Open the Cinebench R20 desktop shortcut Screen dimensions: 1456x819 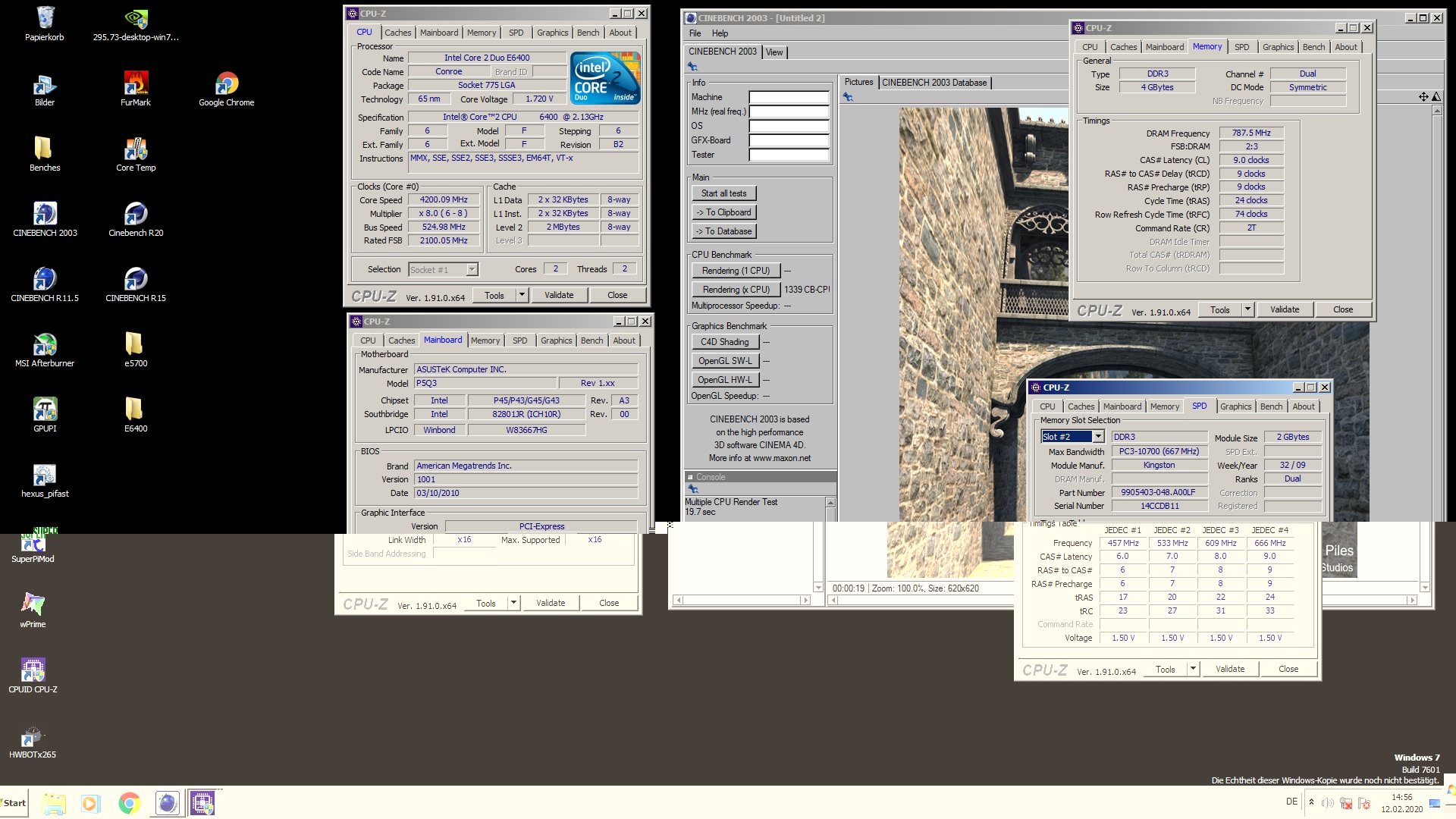coord(136,219)
